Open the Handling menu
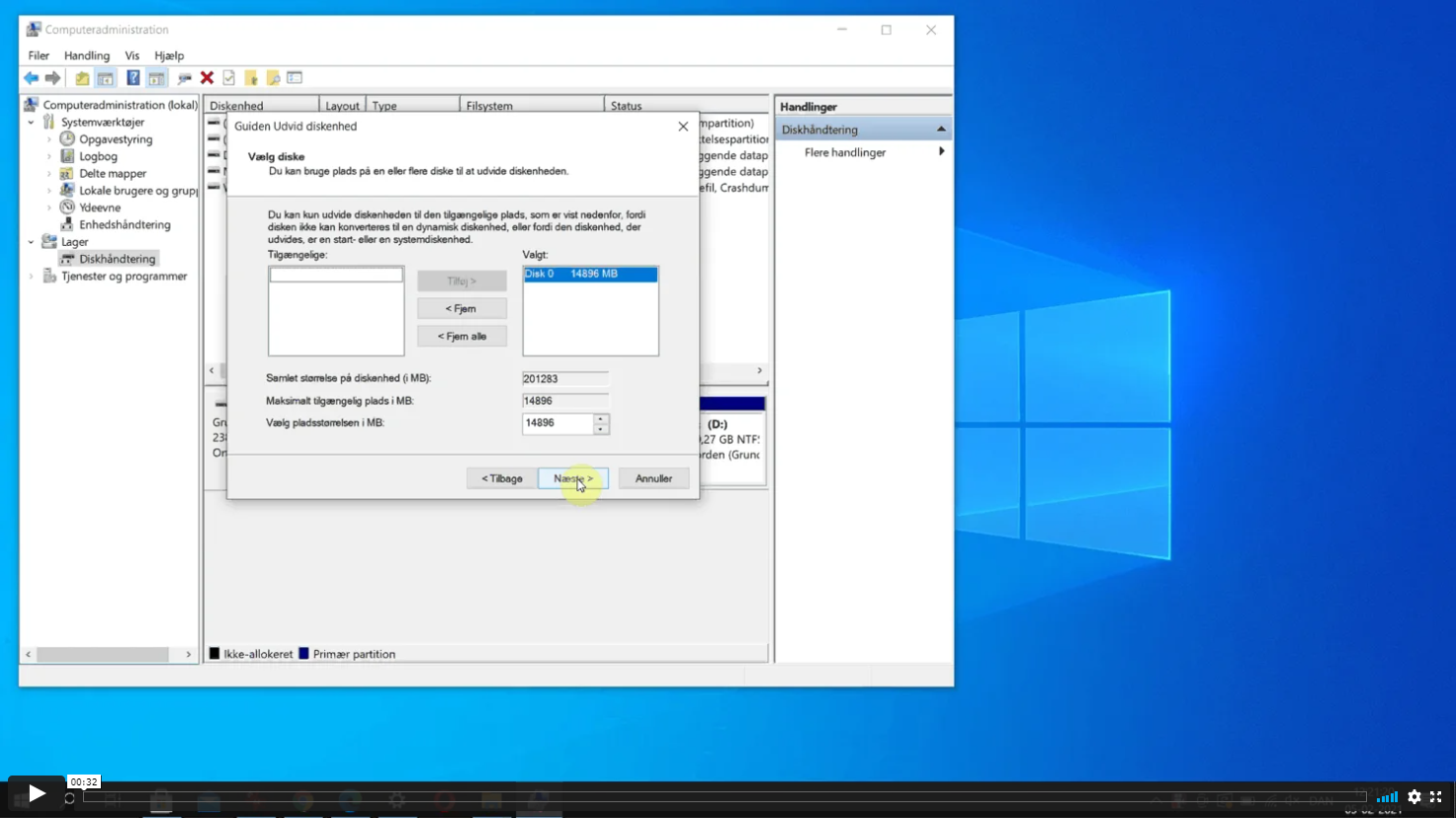The width and height of the screenshot is (1456, 818). (87, 55)
